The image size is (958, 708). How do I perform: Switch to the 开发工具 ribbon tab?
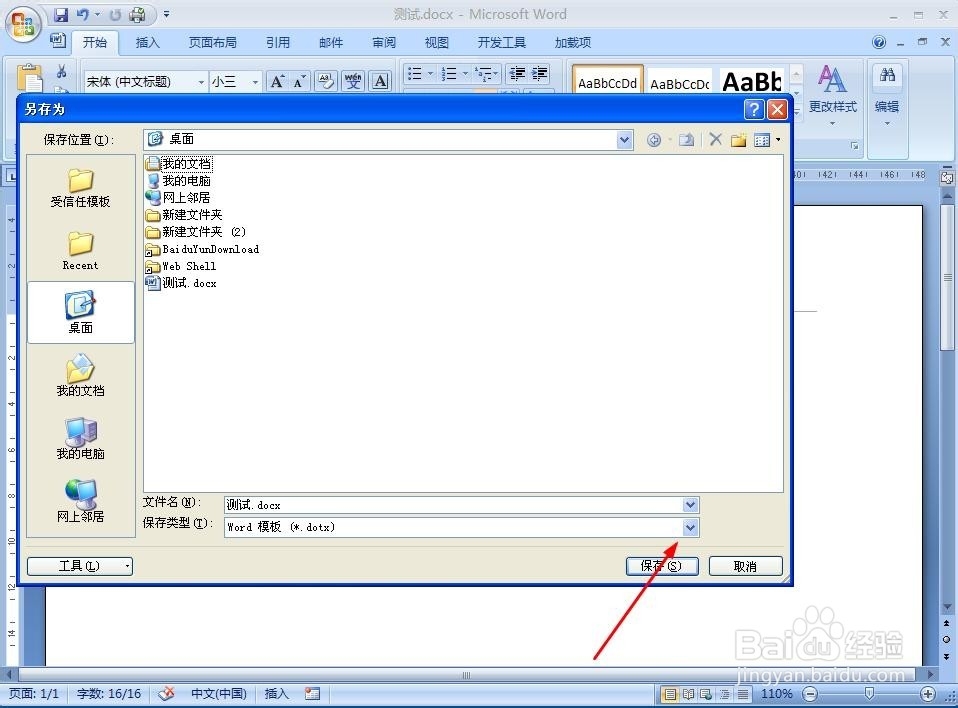[x=502, y=42]
